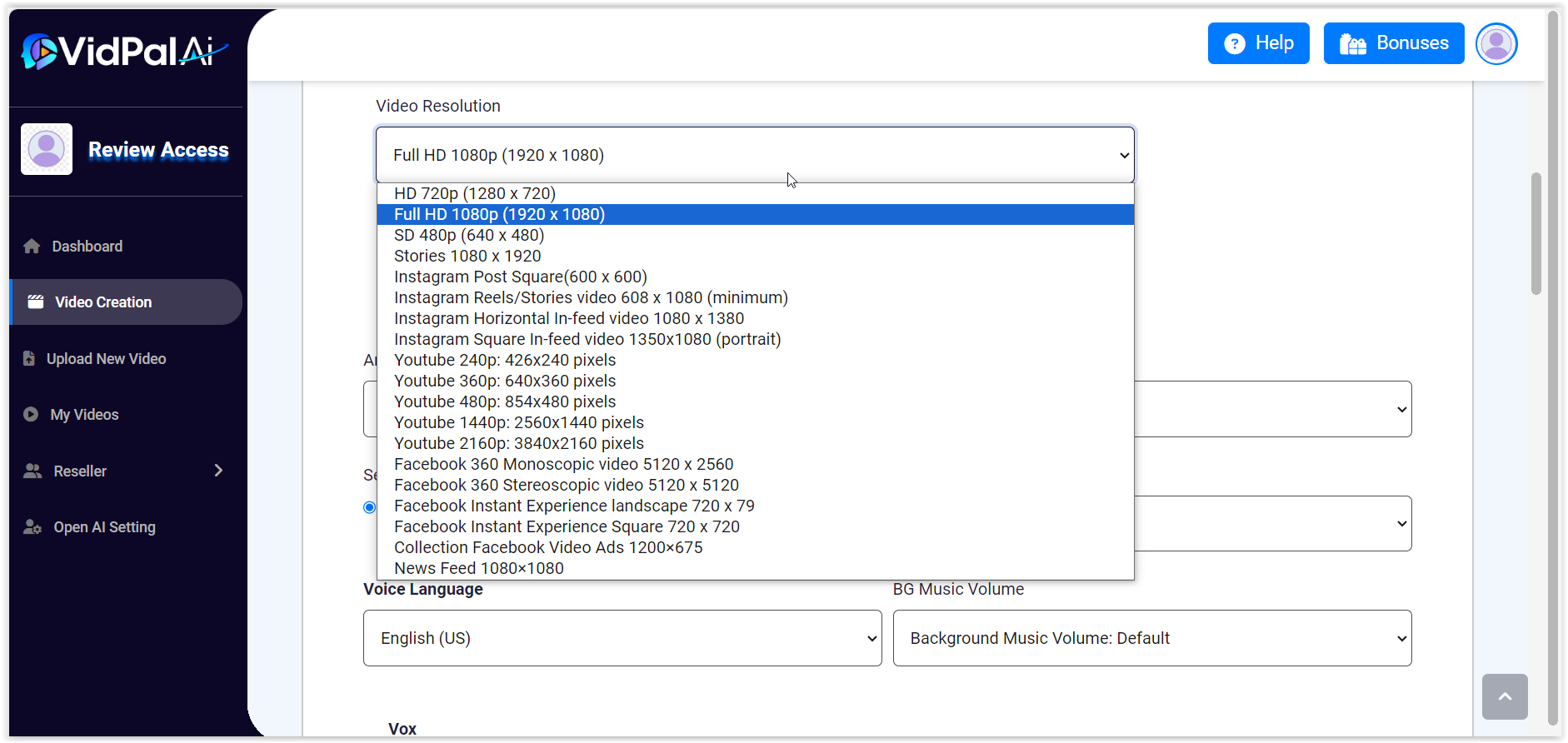Click the My Videos play icon
The image size is (1568, 743).
[31, 414]
